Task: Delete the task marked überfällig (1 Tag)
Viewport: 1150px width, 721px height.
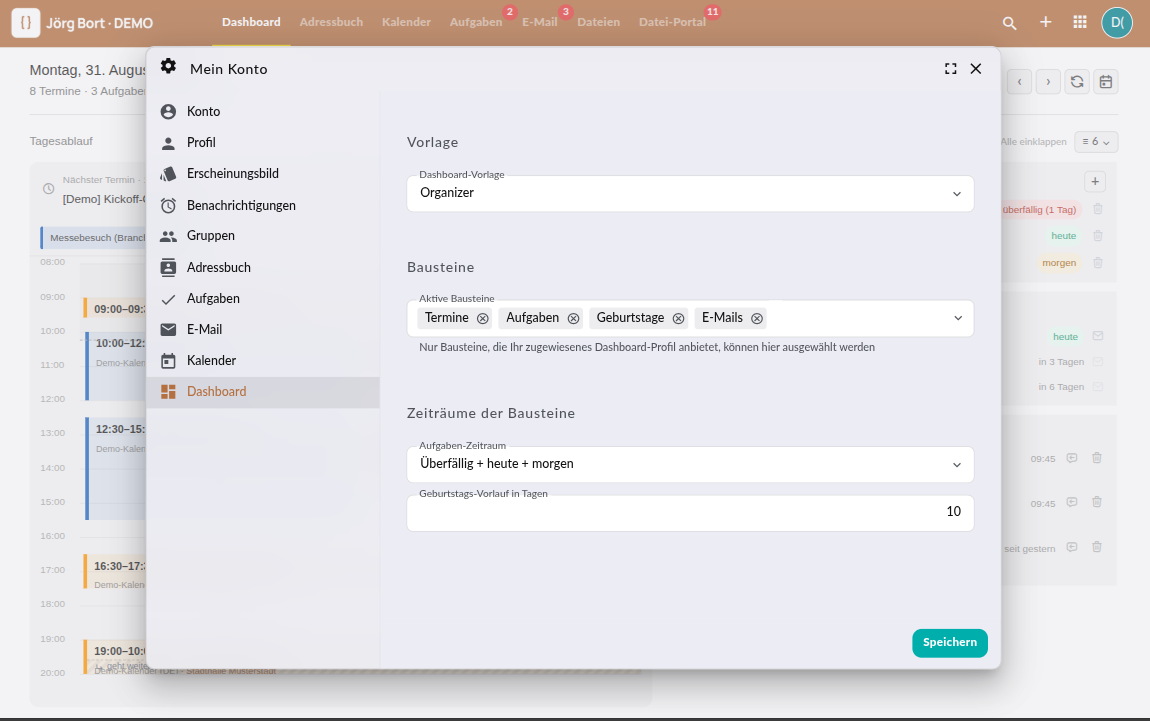Action: [x=1098, y=209]
